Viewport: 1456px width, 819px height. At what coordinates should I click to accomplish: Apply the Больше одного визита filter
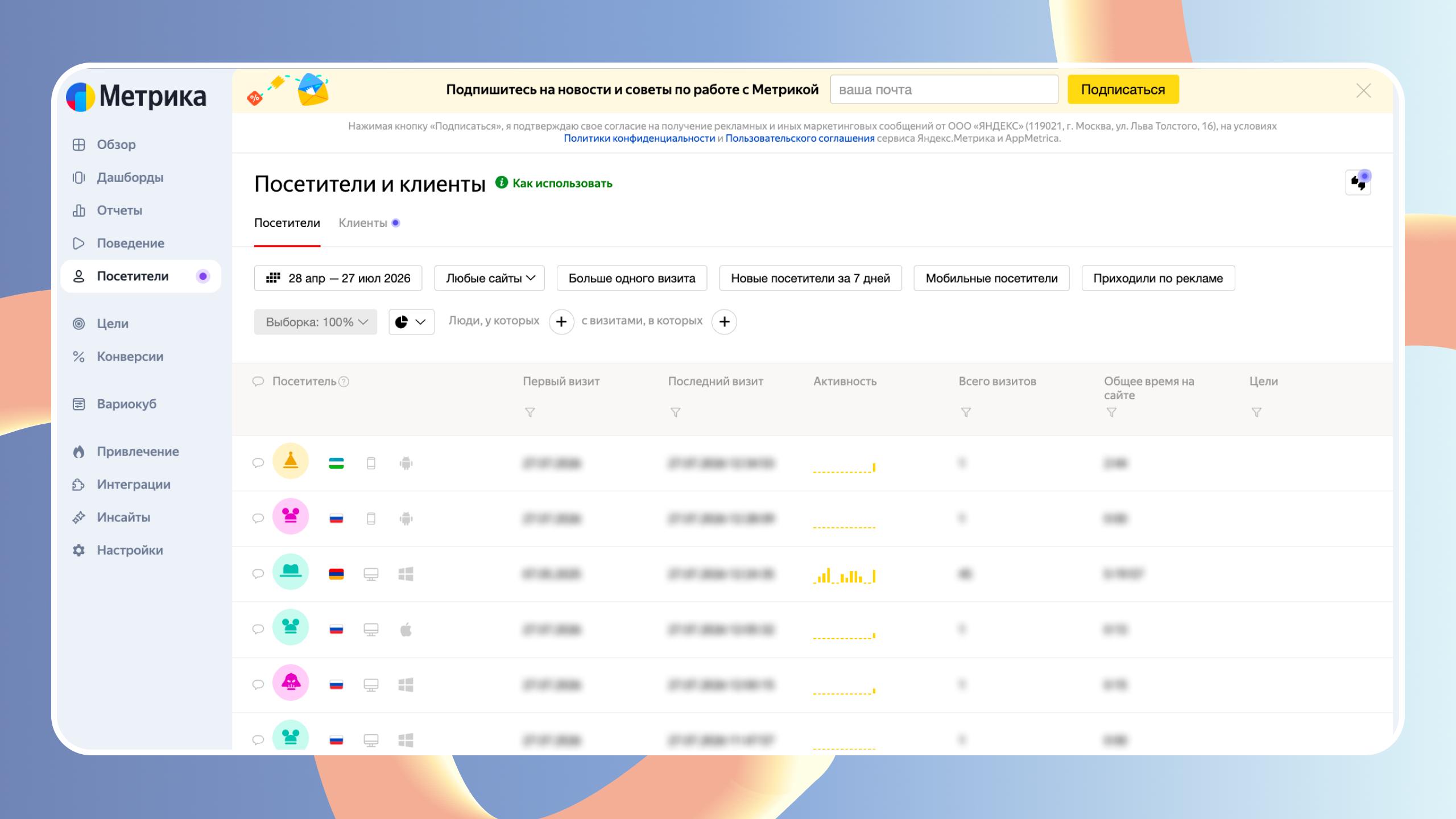coord(632,278)
